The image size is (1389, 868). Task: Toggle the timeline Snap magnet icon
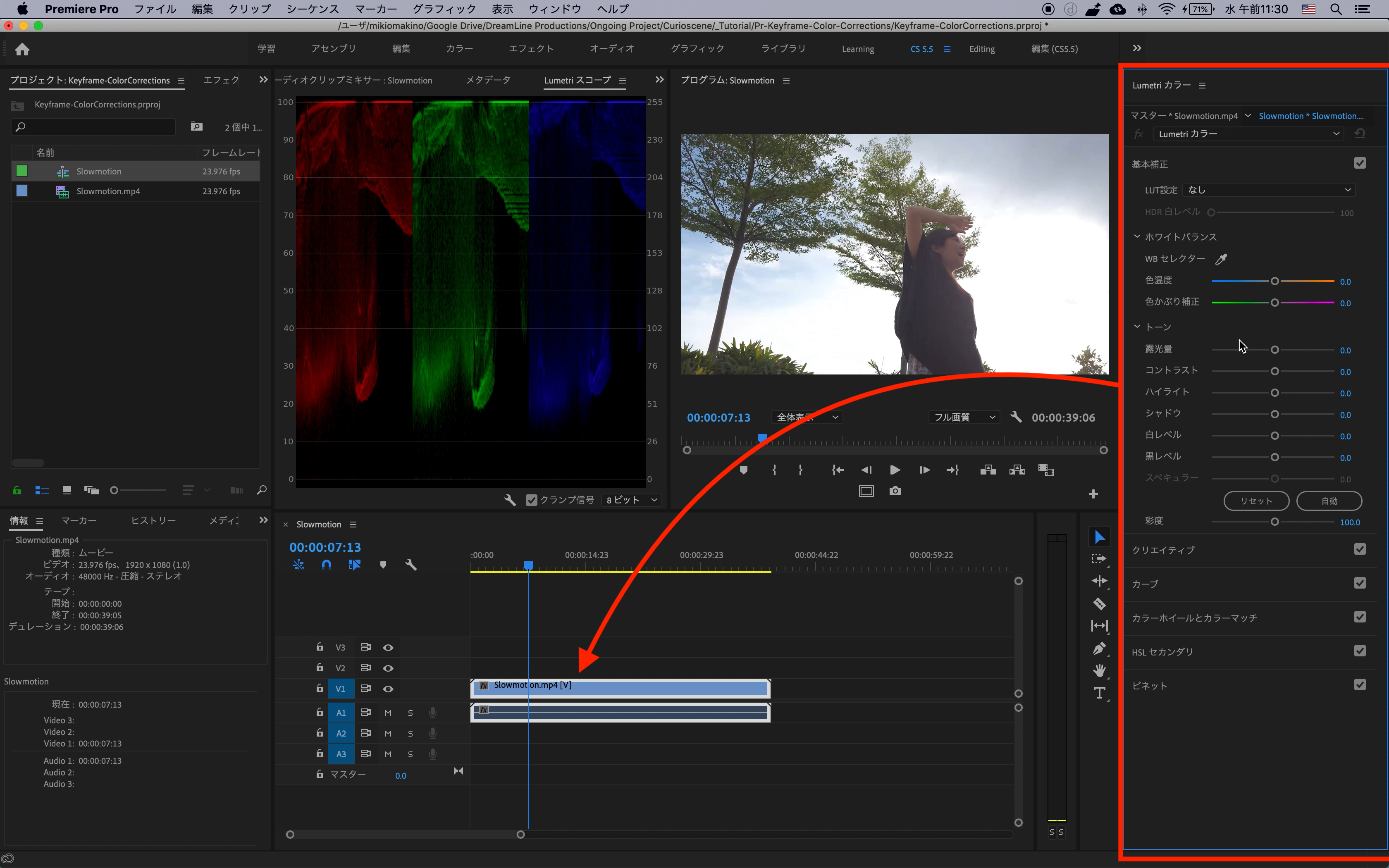tap(326, 565)
